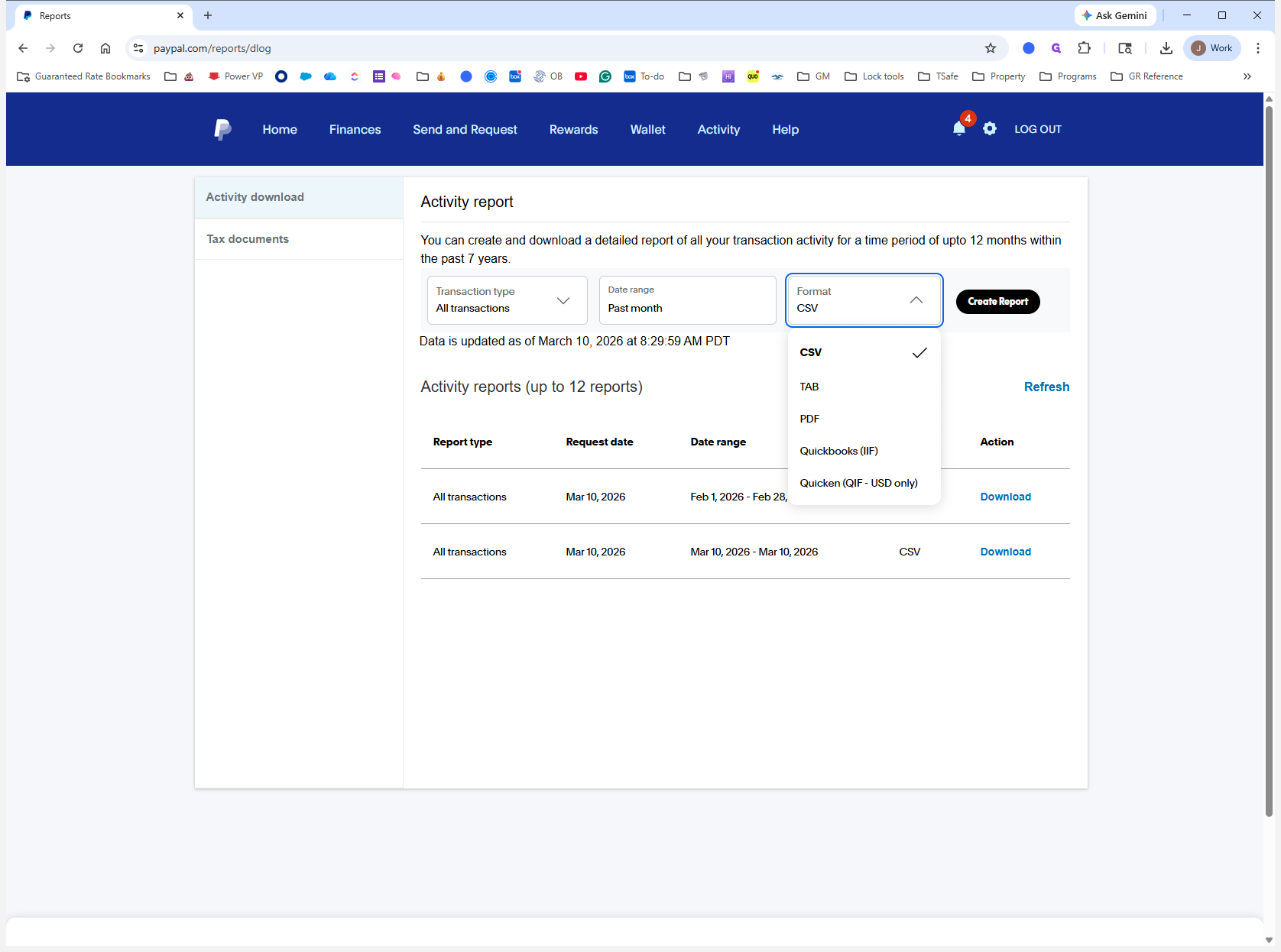
Task: Collapse the Format dropdown
Action: pos(864,300)
